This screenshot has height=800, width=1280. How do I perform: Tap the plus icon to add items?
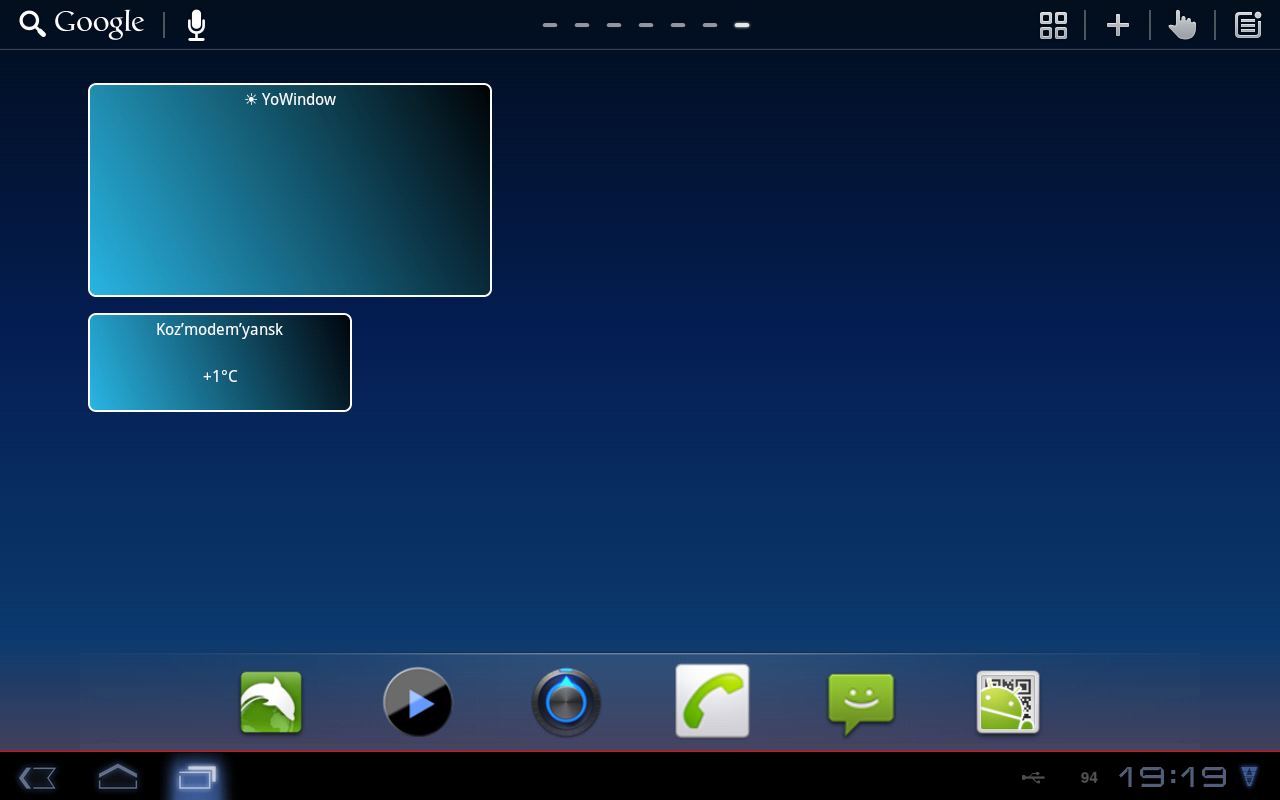tap(1117, 25)
